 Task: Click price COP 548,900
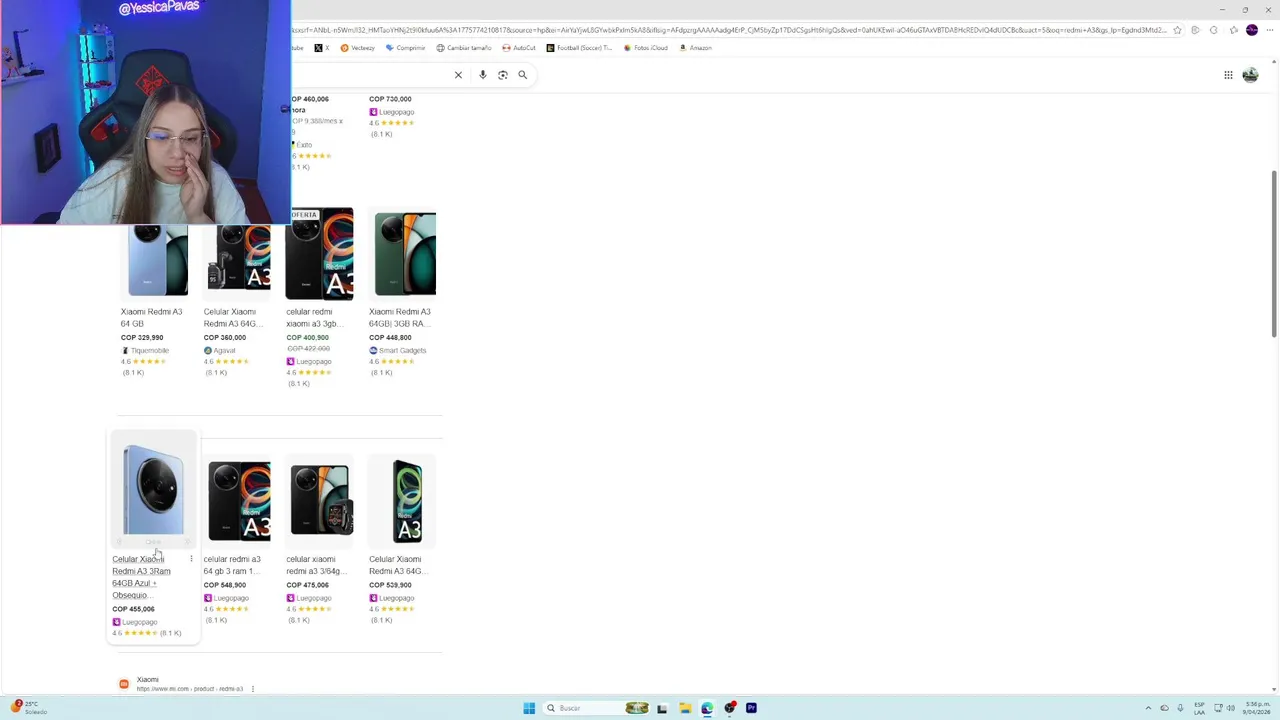tap(224, 585)
